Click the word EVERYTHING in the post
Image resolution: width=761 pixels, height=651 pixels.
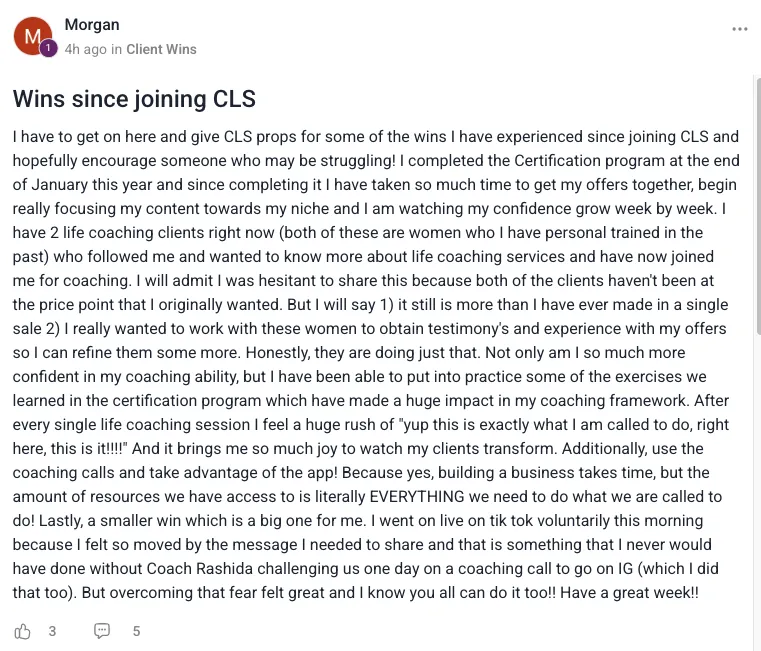417,497
